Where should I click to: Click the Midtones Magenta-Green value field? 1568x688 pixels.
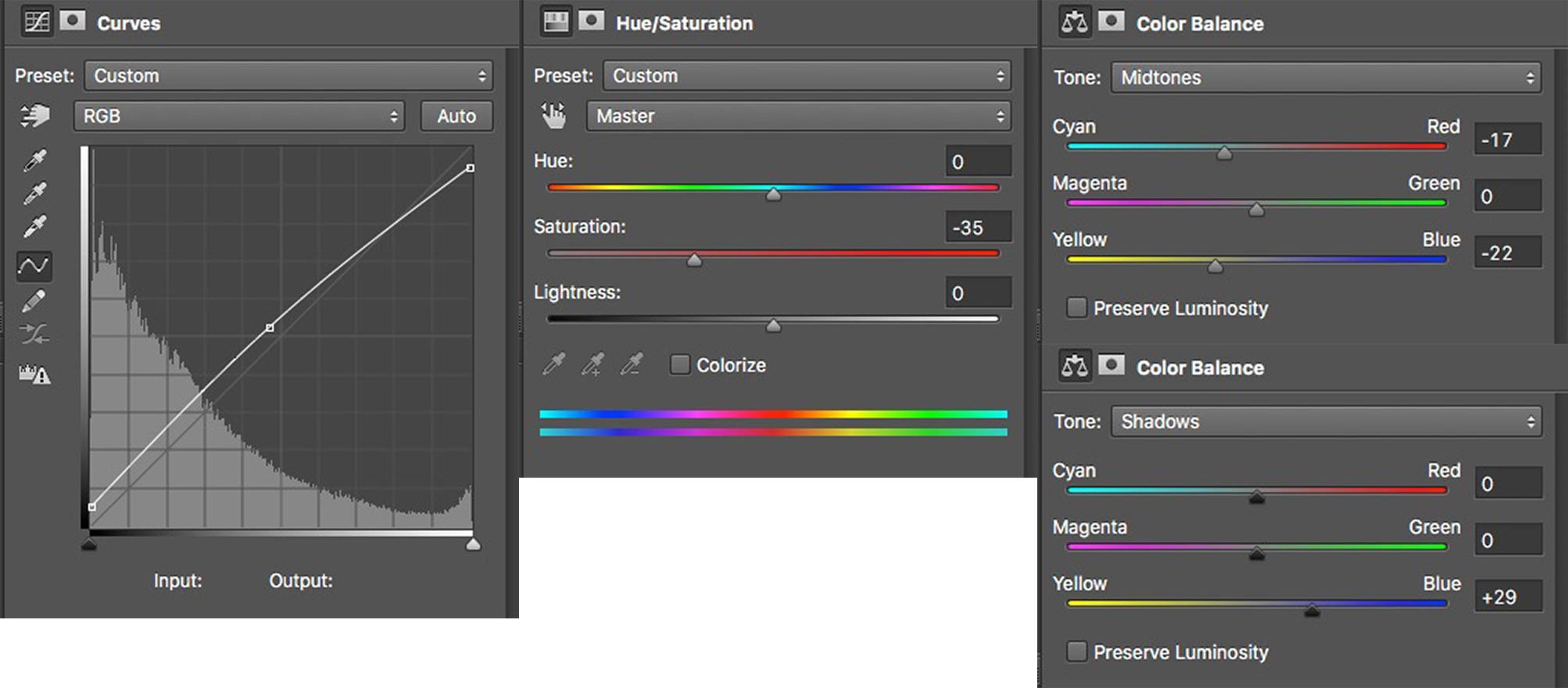pyautogui.click(x=1508, y=195)
